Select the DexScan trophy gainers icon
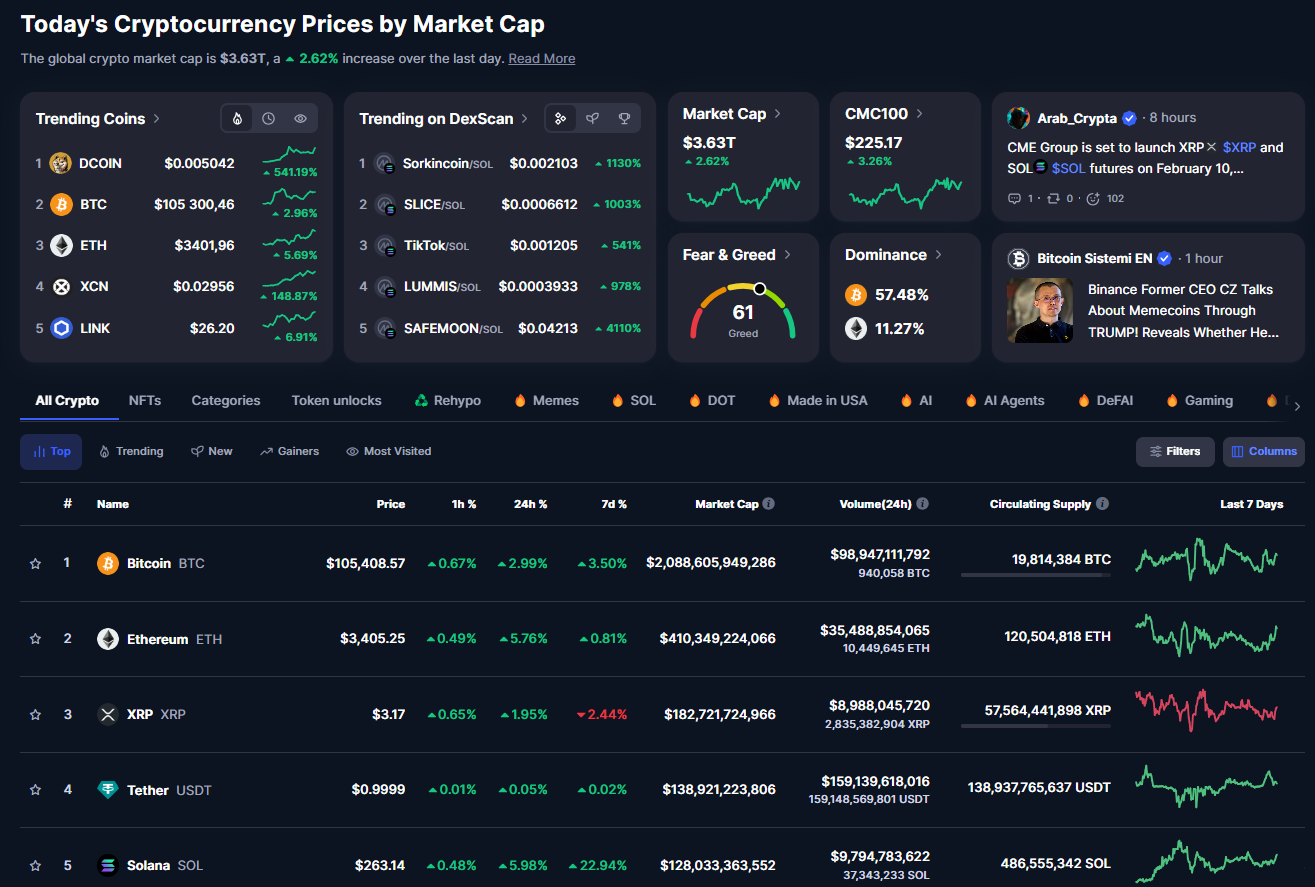This screenshot has width=1315, height=887. pos(624,118)
